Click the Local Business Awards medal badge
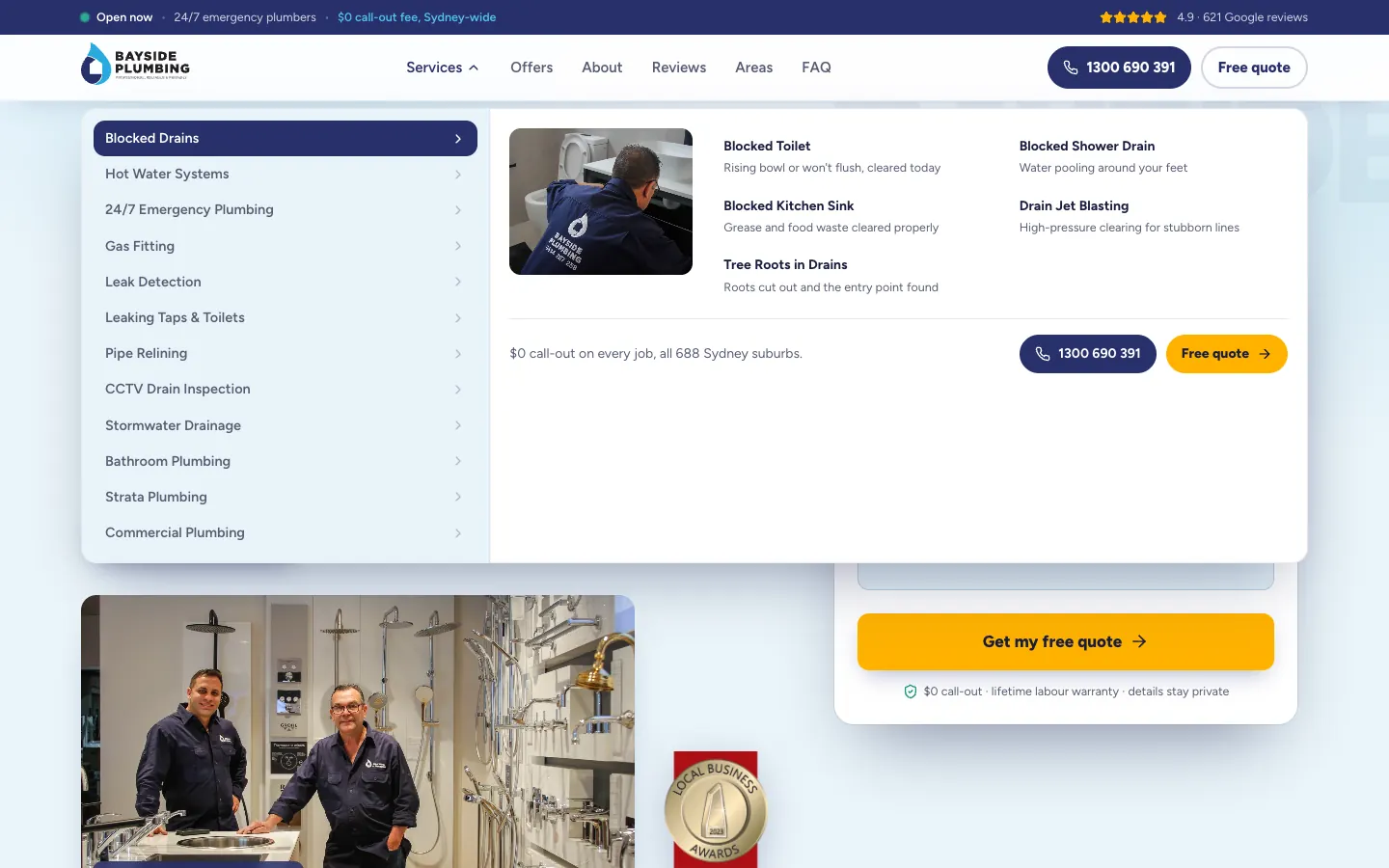This screenshot has height=868, width=1389. 715,809
